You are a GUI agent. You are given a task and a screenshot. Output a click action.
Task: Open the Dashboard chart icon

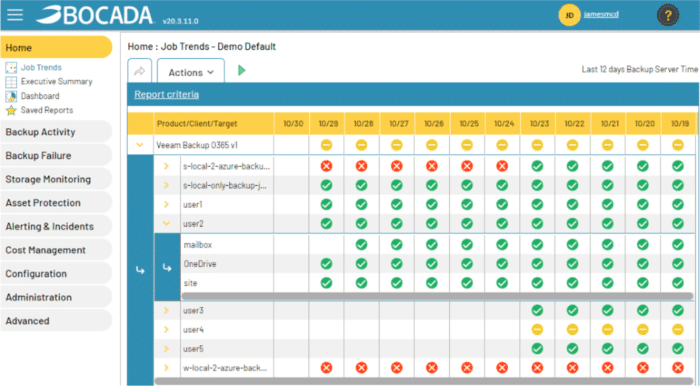point(11,96)
